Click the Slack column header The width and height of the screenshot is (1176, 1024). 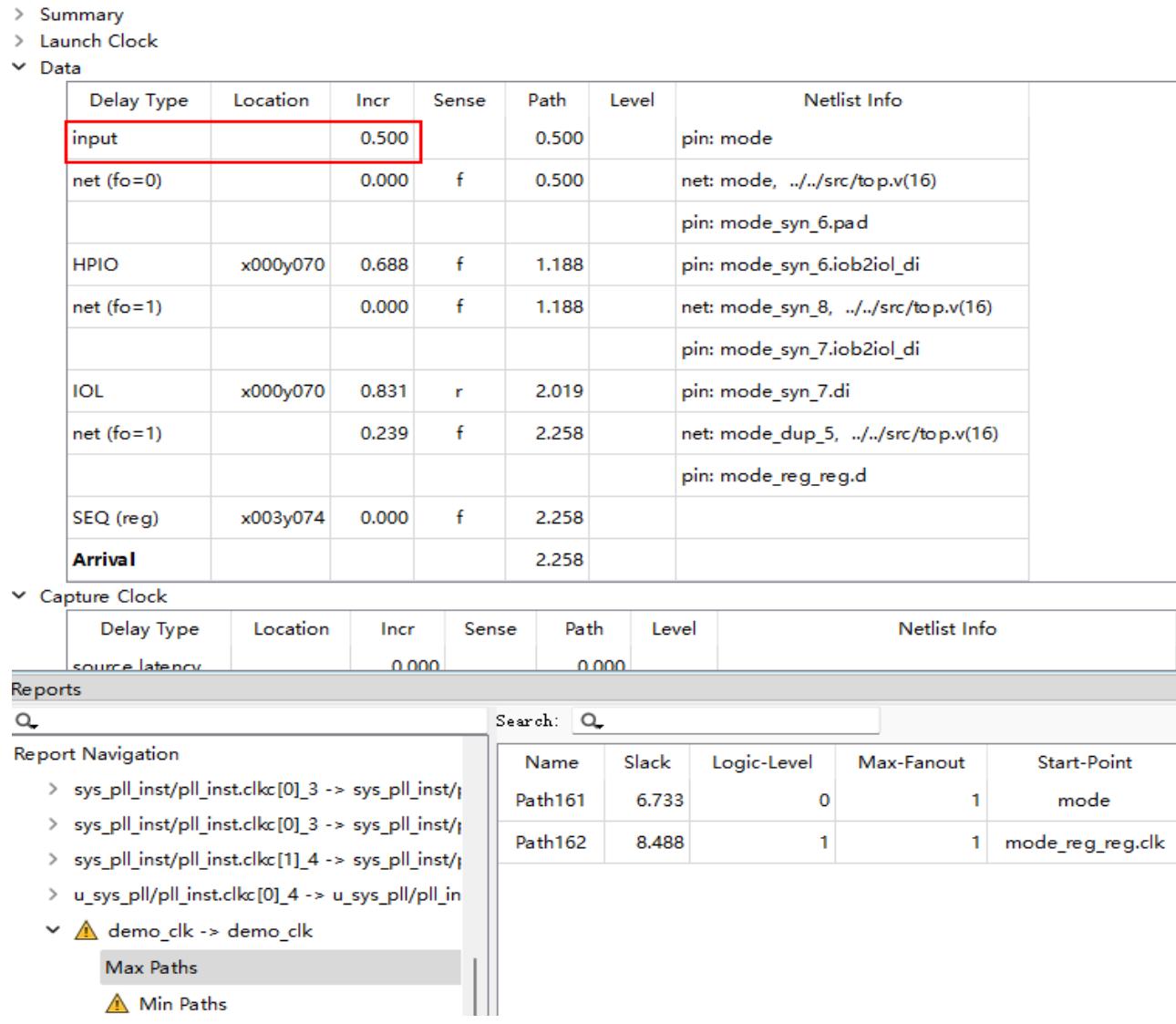click(x=646, y=762)
